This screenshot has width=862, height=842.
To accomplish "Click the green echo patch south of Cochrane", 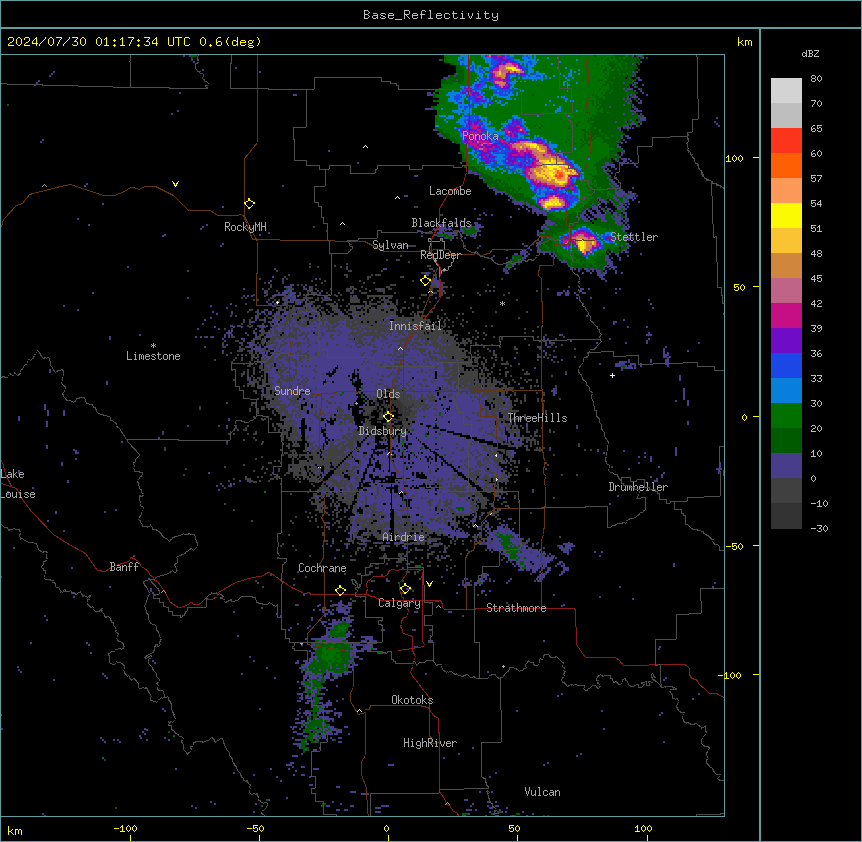I will tap(332, 655).
